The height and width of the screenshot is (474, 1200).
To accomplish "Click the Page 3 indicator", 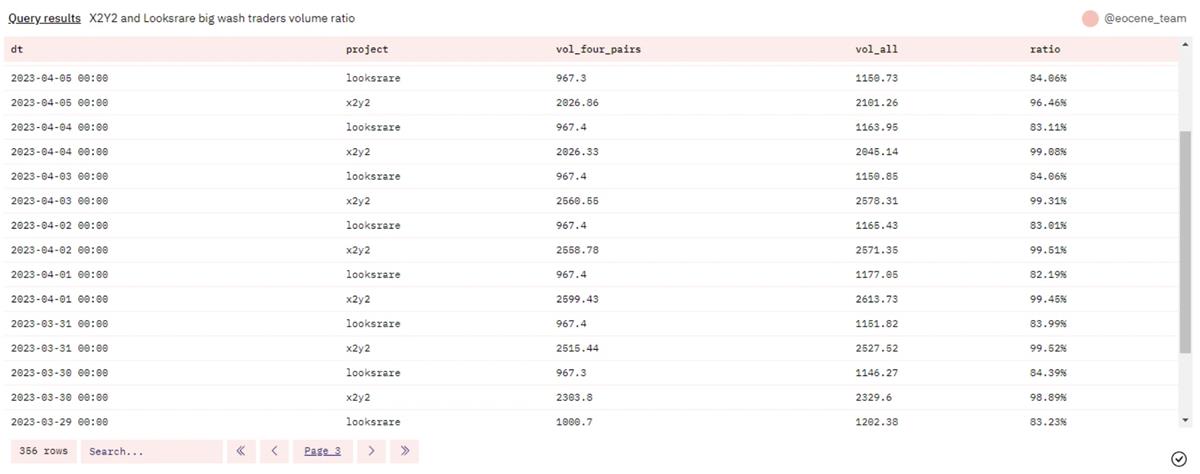I will click(x=322, y=451).
